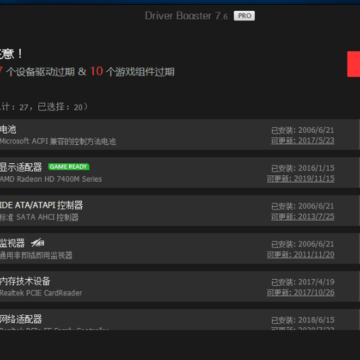Click 已安装: 2006/6/21 in the IDE ATA/ATAPI row
This screenshot has width=360, height=360.
[303, 206]
